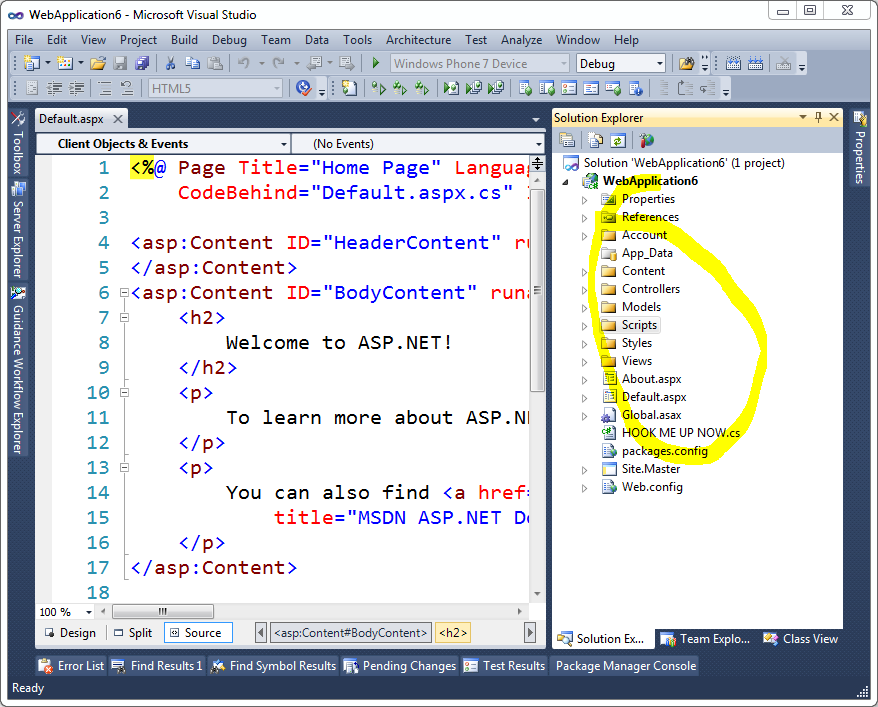The height and width of the screenshot is (707, 878).
Task: Start debugging with the green play icon
Action: pyautogui.click(x=376, y=63)
